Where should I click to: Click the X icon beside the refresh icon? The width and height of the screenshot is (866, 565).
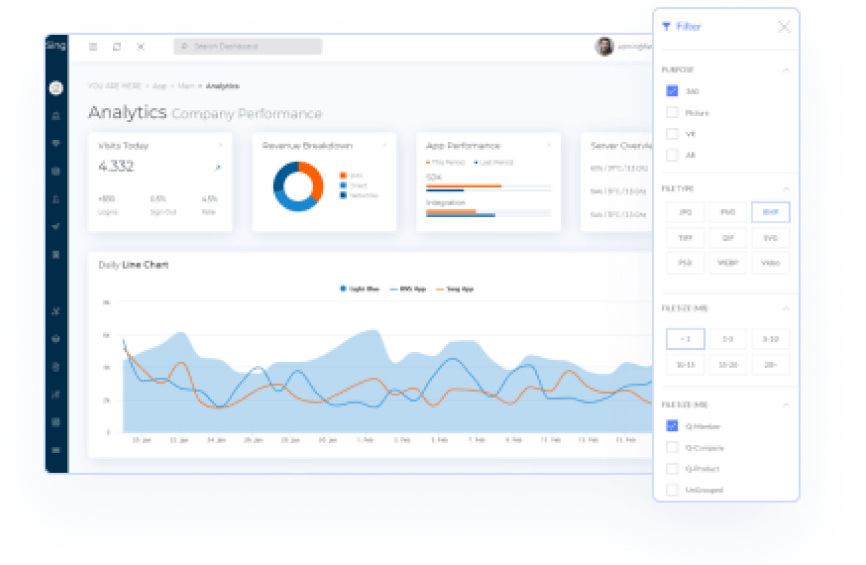click(x=141, y=47)
